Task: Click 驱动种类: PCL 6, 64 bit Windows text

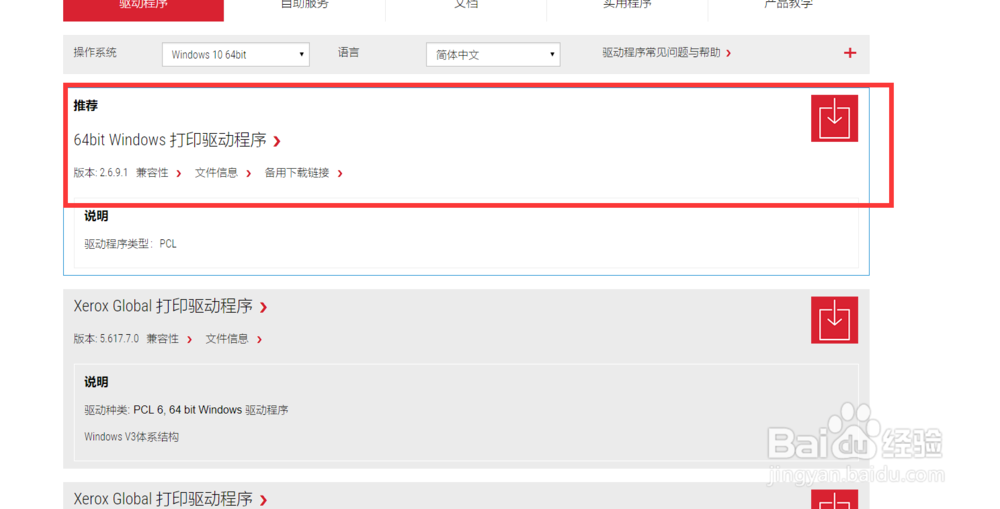Action: click(x=186, y=410)
